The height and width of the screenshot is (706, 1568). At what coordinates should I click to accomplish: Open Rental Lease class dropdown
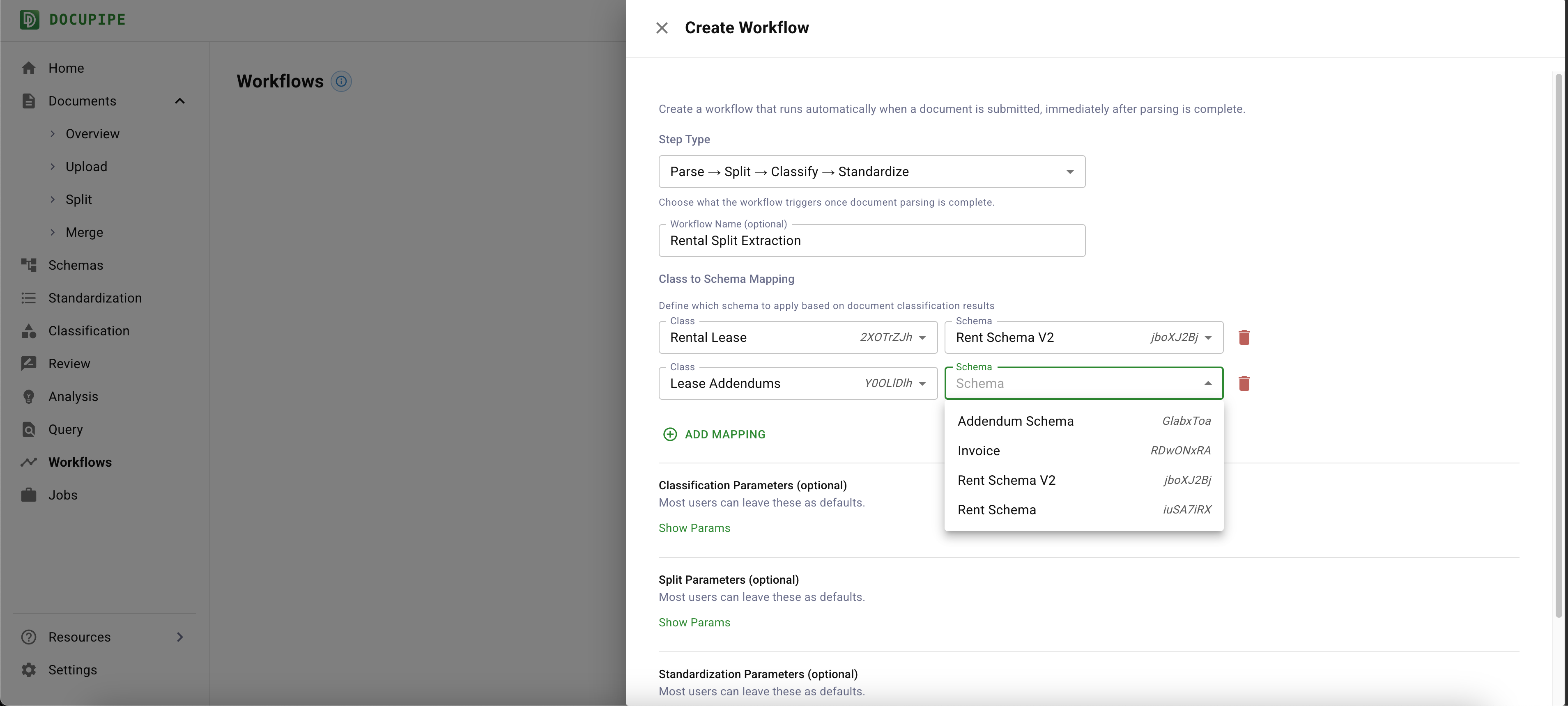tap(798, 337)
